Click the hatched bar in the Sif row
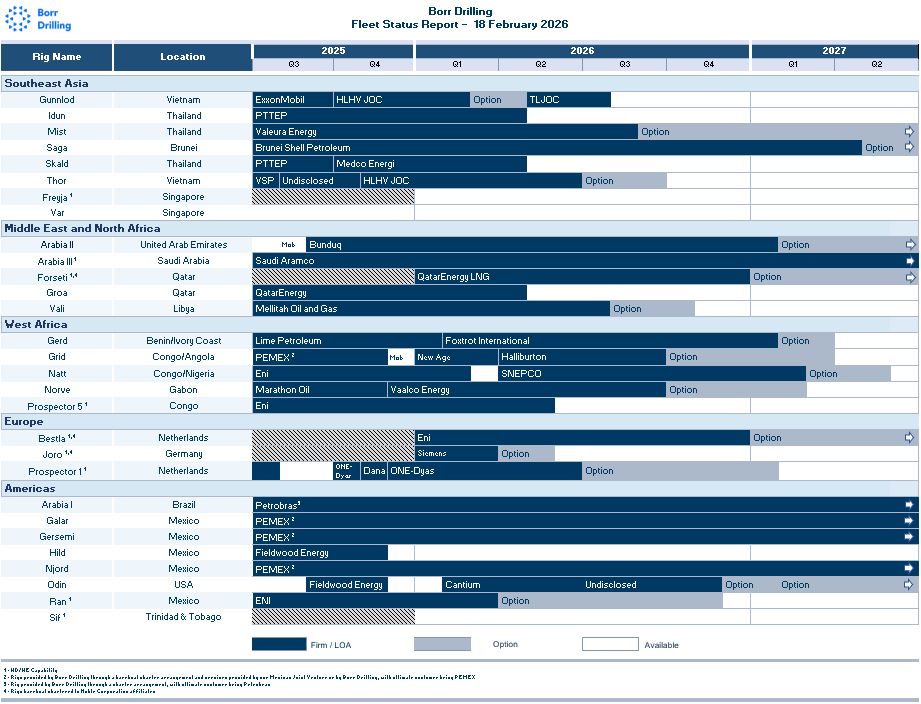 pyautogui.click(x=334, y=617)
